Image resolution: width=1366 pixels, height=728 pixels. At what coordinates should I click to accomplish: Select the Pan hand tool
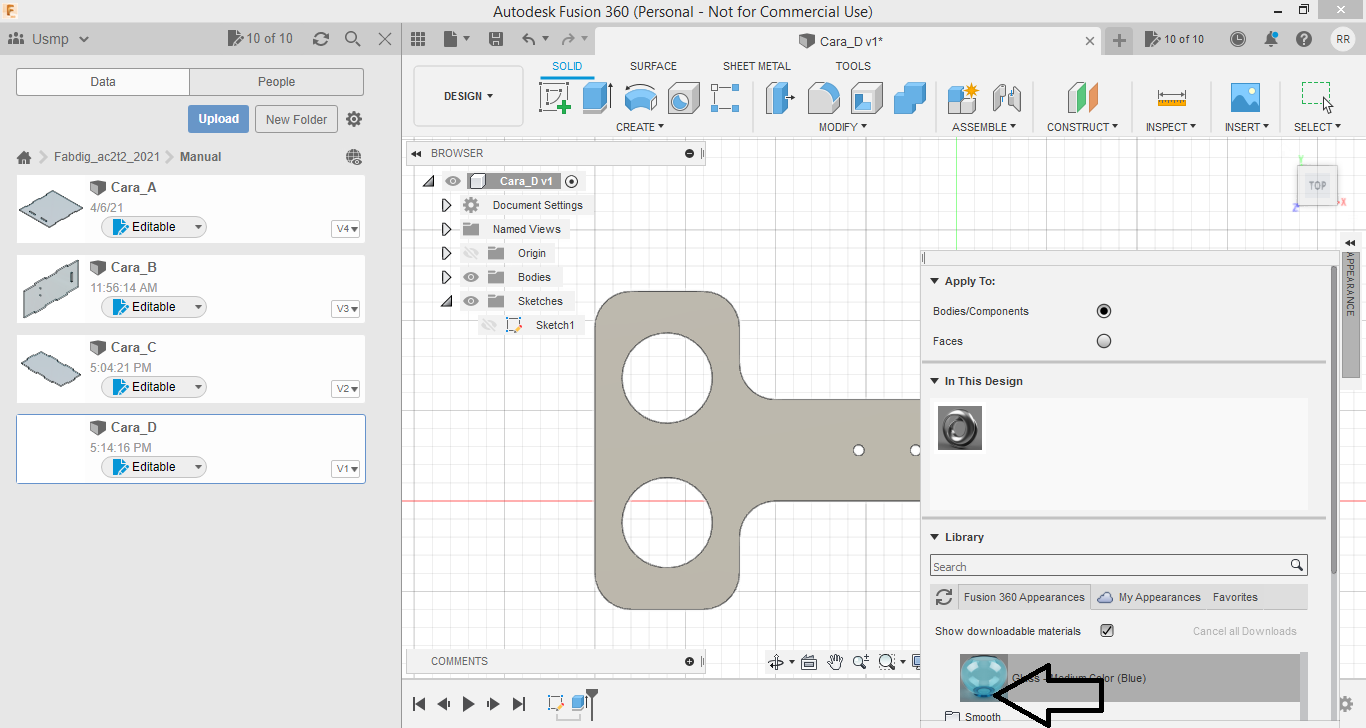pos(834,662)
